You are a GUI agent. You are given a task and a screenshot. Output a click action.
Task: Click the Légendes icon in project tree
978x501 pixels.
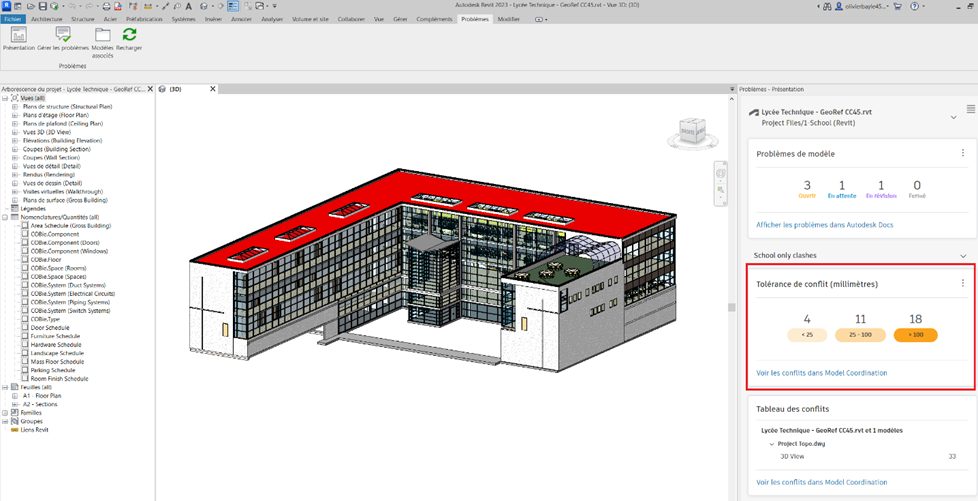click(15, 208)
